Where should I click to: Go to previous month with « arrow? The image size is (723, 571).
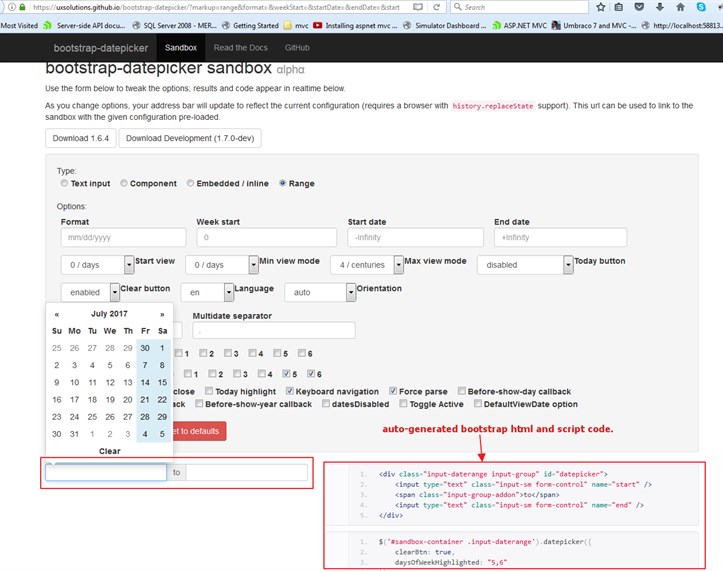pos(57,314)
